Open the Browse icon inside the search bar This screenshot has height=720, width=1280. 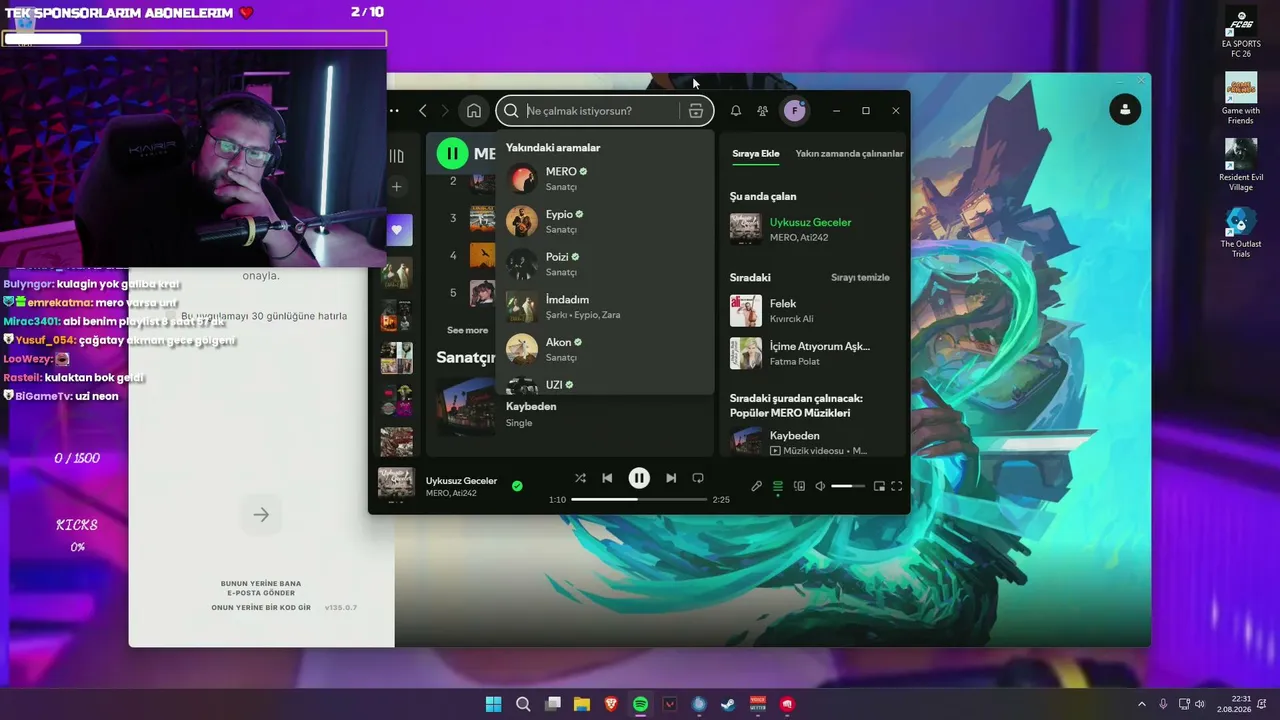(696, 111)
